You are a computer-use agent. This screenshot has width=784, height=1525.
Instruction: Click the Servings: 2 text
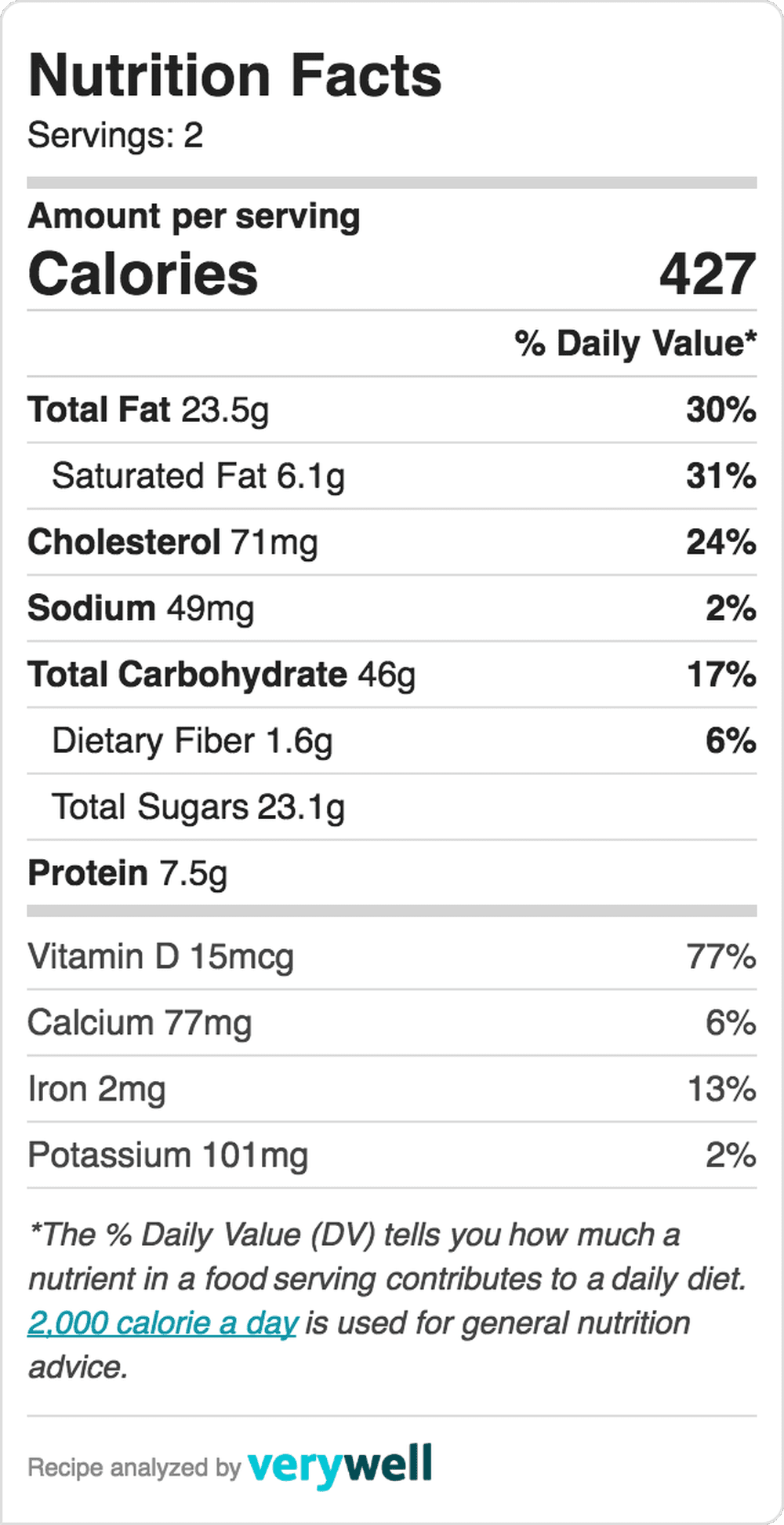pos(115,135)
